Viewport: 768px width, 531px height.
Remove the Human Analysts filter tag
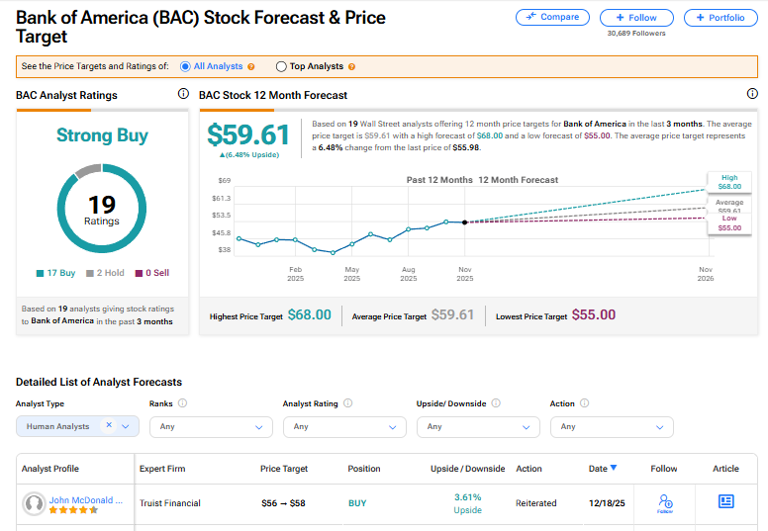109,426
